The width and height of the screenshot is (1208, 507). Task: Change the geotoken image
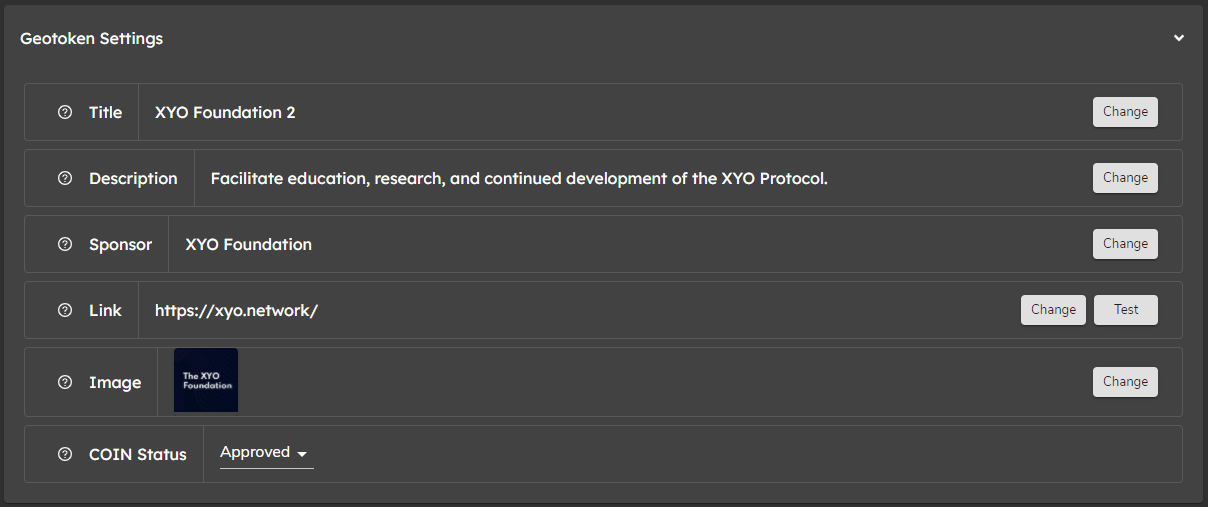(1125, 382)
